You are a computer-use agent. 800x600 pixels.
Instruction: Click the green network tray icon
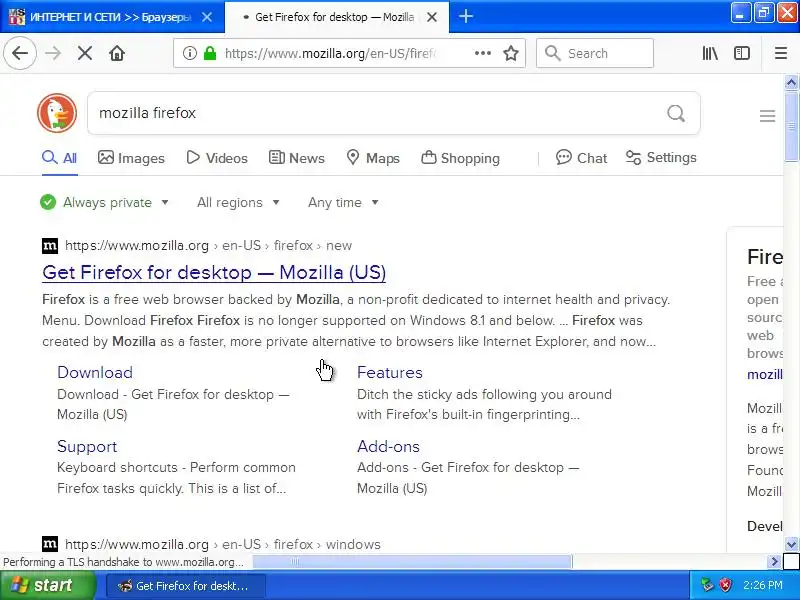click(x=707, y=585)
